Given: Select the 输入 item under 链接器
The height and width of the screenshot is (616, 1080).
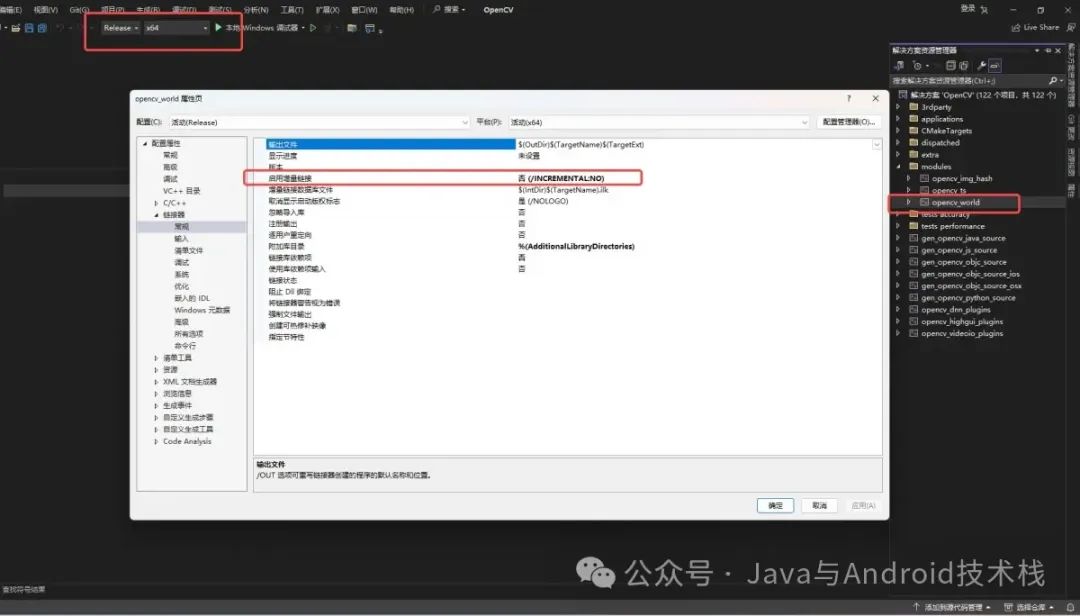Looking at the screenshot, I should click(x=181, y=239).
